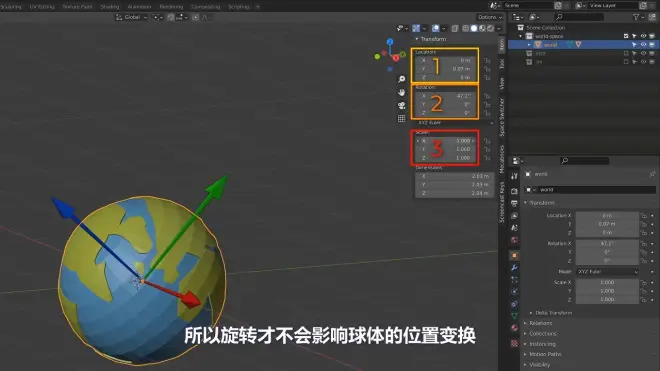
Task: Click the zoom magnifier viewport icon
Action: click(x=402, y=79)
